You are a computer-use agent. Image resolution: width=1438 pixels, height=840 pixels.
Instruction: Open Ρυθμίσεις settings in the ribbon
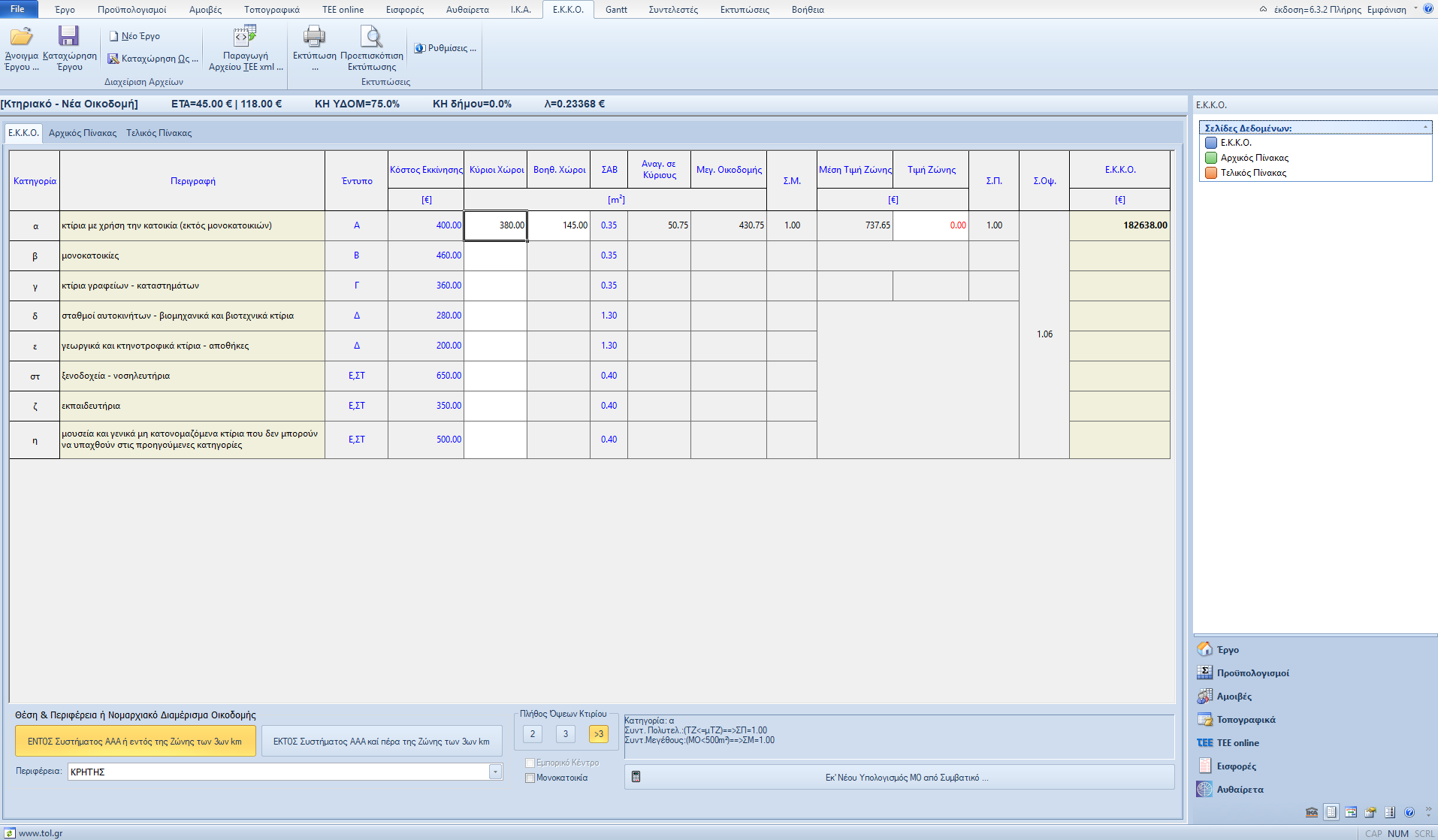tap(446, 48)
